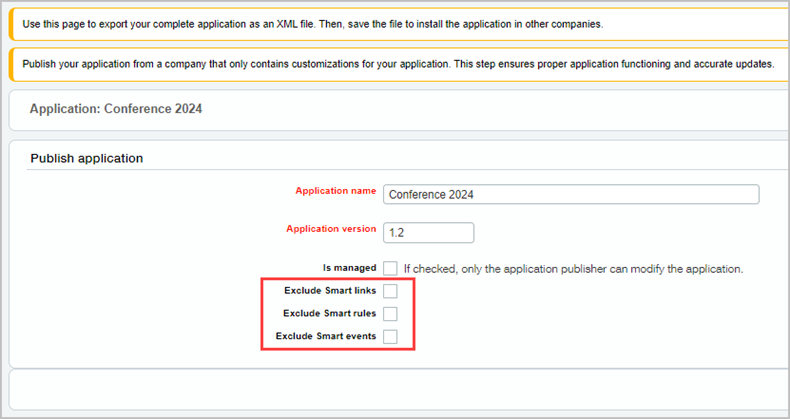The width and height of the screenshot is (790, 419).
Task: Click the Exclude Smart events label
Action: (326, 336)
